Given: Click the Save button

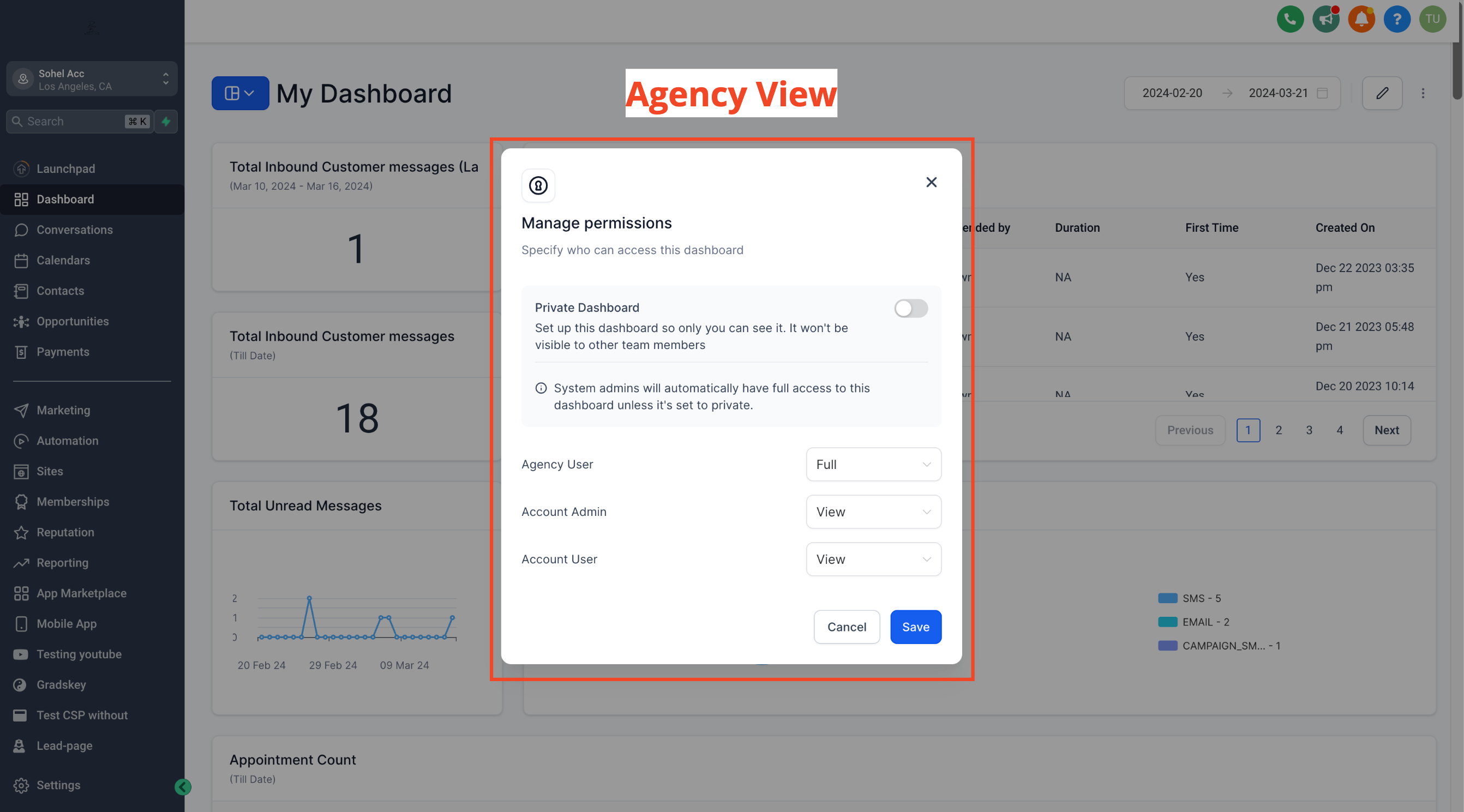Looking at the screenshot, I should (x=915, y=627).
